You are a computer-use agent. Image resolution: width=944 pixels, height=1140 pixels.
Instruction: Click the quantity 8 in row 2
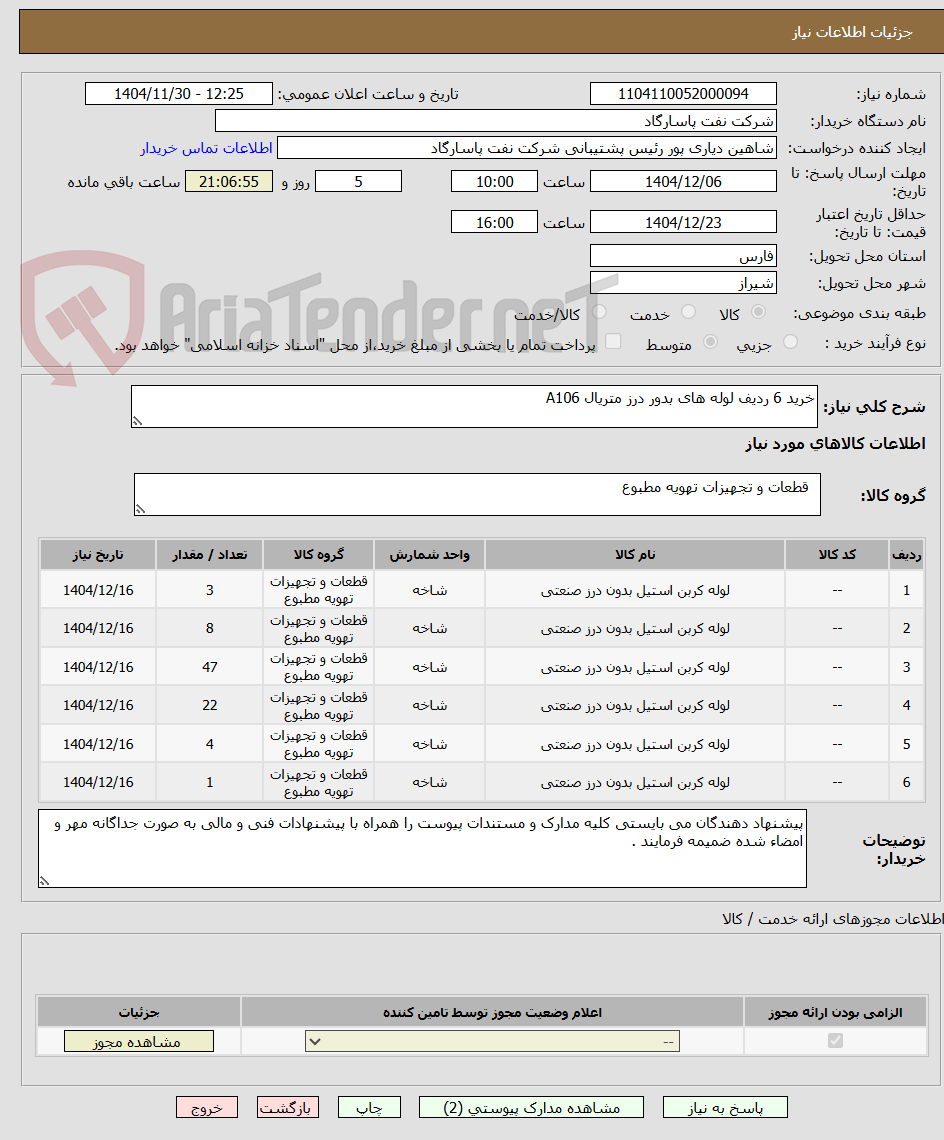[x=209, y=628]
